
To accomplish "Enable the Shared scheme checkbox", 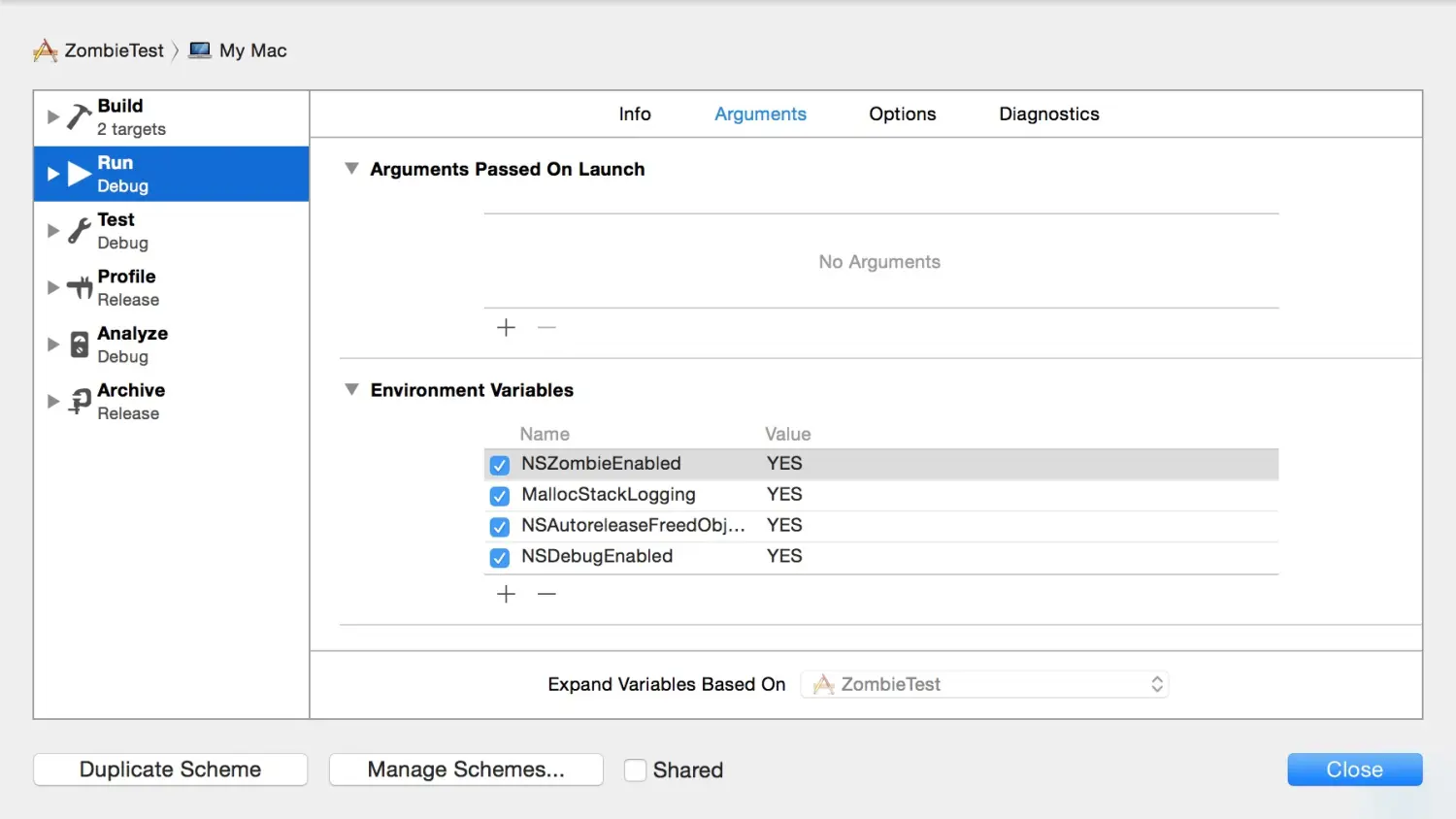I will 635,770.
